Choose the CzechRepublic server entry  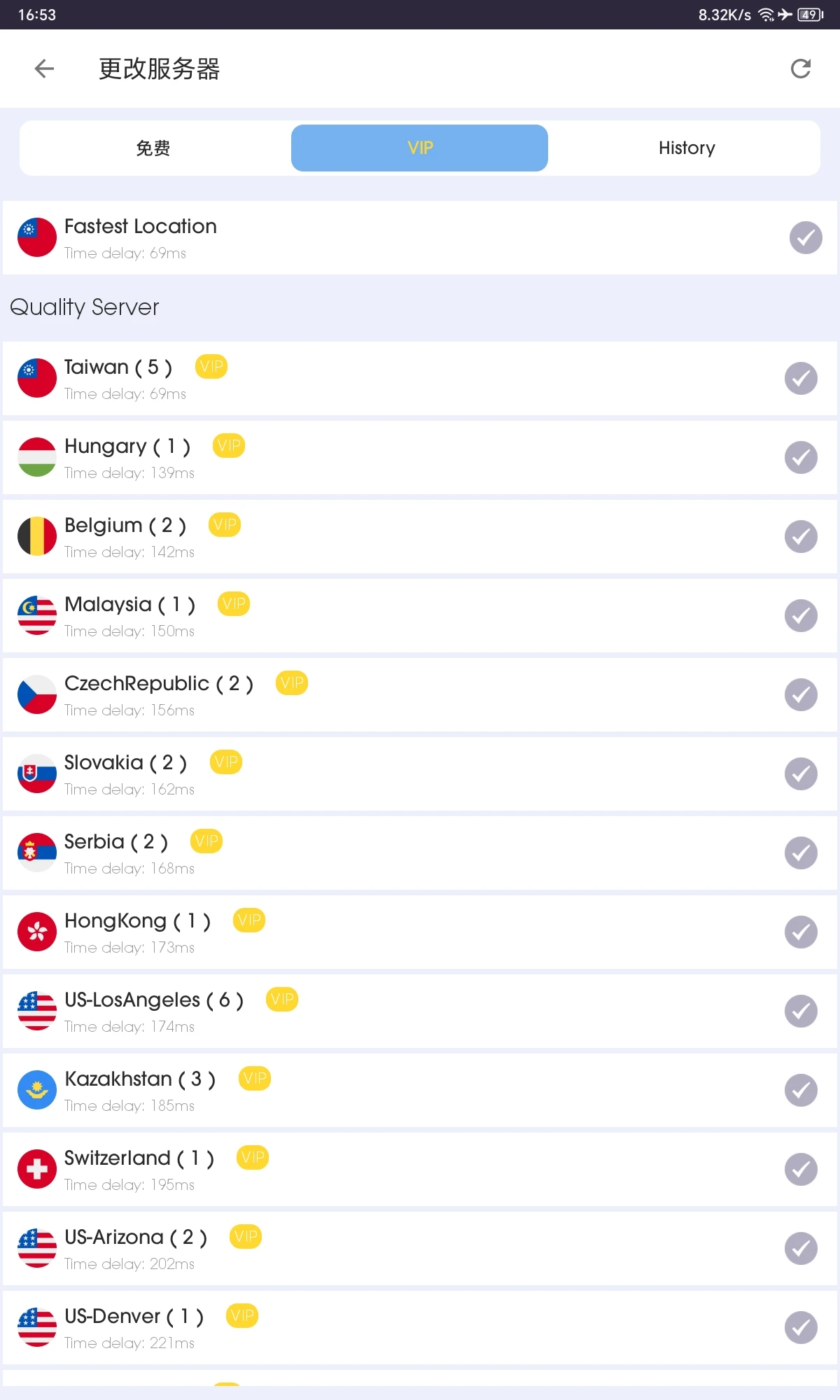click(x=420, y=695)
